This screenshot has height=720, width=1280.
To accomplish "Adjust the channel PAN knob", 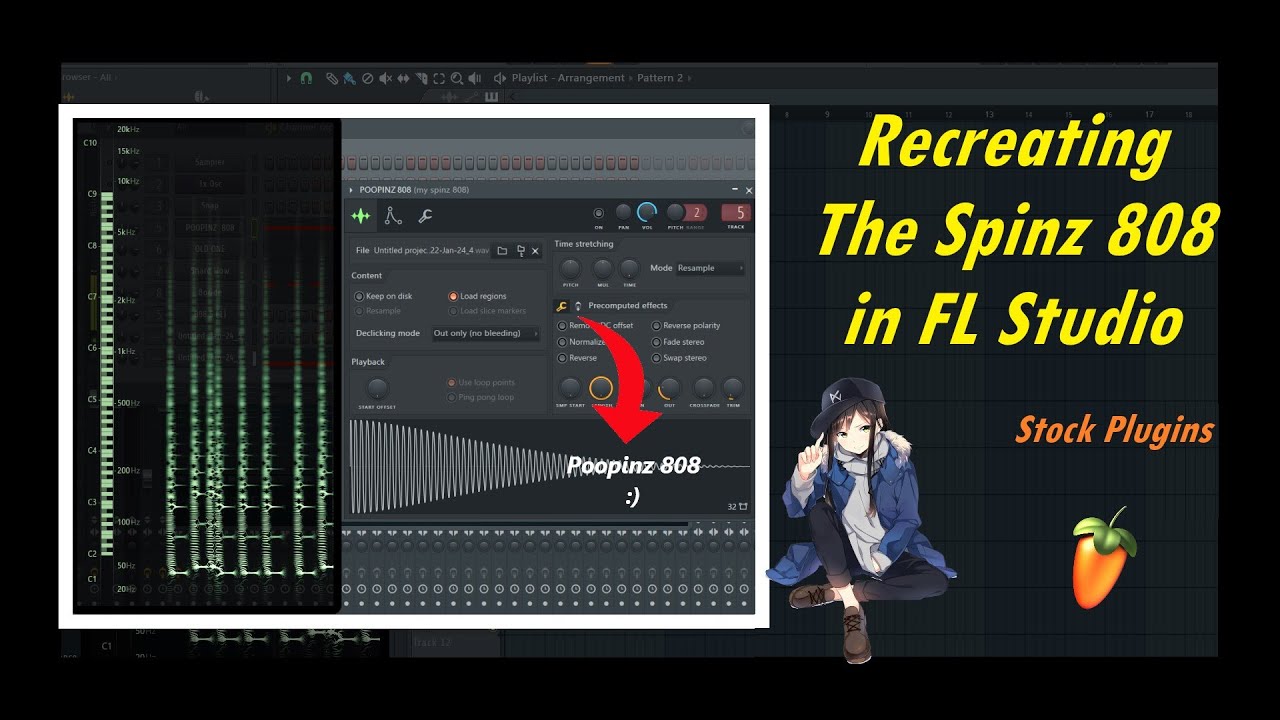I will pyautogui.click(x=623, y=212).
